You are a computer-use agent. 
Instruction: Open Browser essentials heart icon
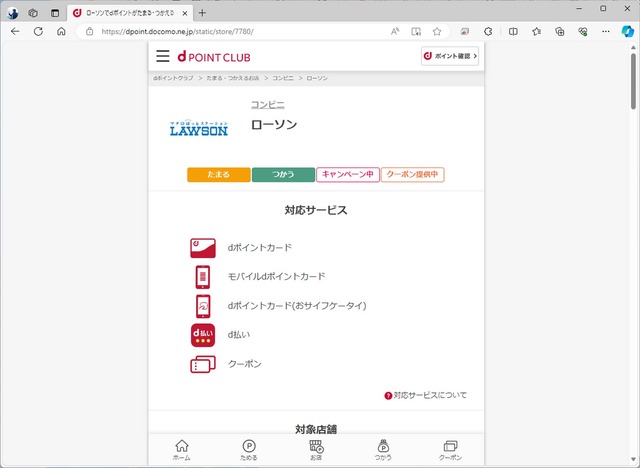tap(583, 31)
